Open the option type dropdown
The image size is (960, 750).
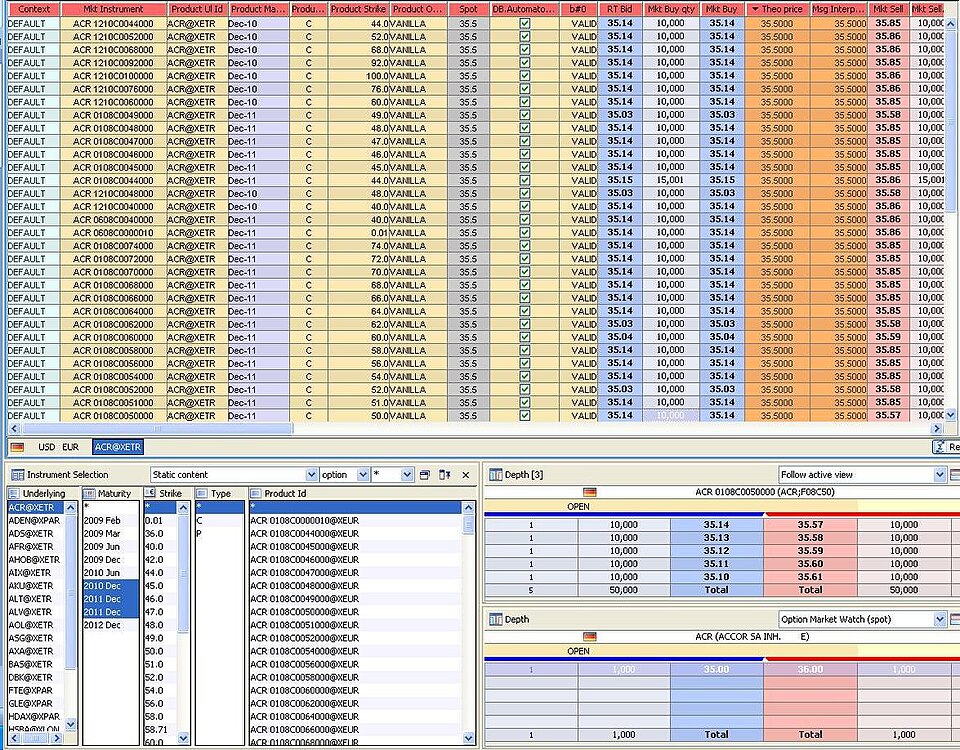(x=347, y=473)
